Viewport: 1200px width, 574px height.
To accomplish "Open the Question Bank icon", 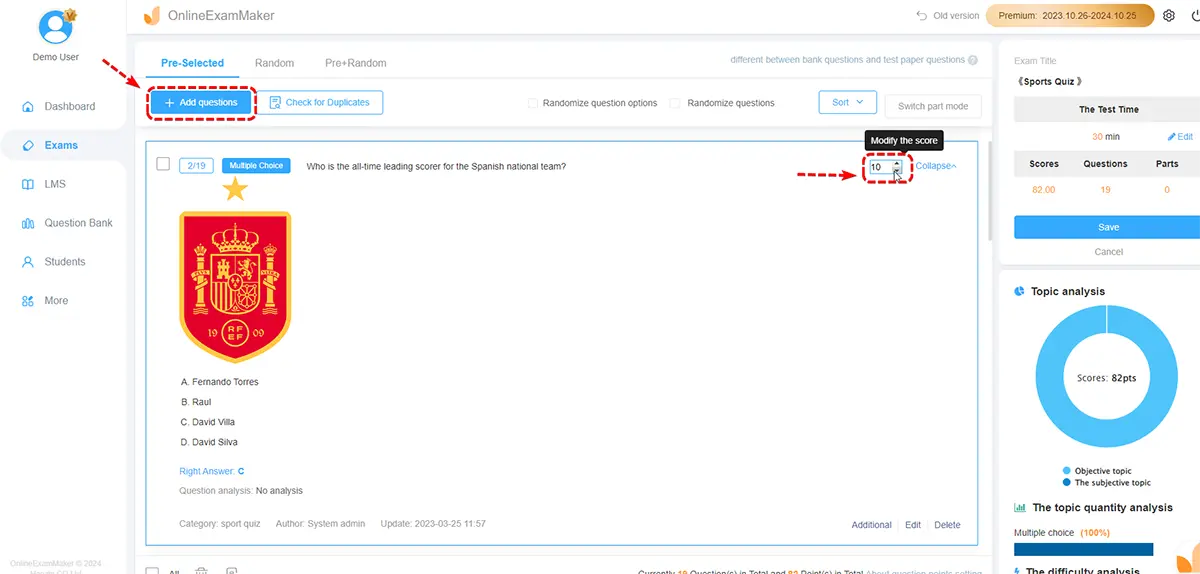I will (28, 224).
